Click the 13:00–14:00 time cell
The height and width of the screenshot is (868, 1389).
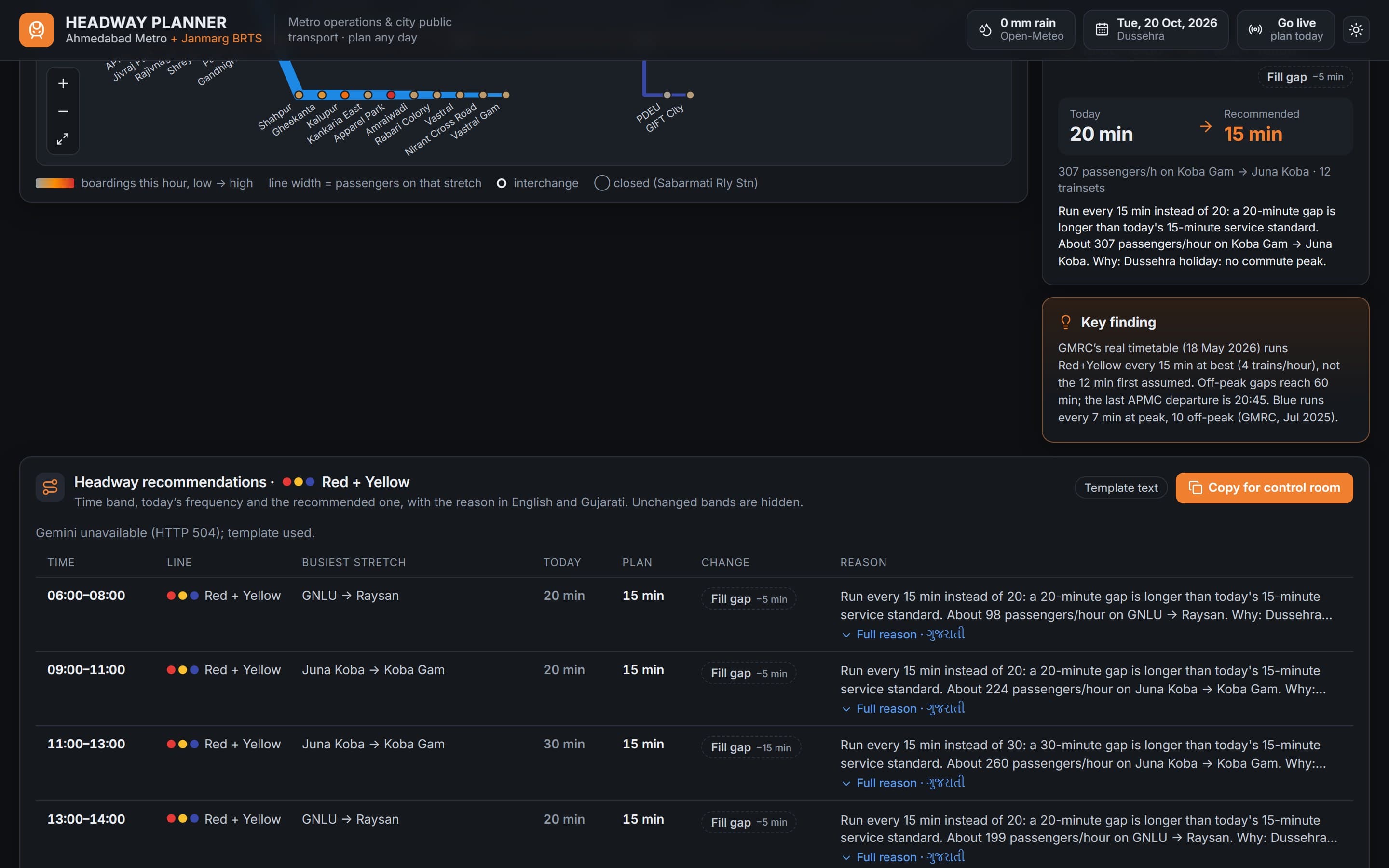pyautogui.click(x=86, y=819)
